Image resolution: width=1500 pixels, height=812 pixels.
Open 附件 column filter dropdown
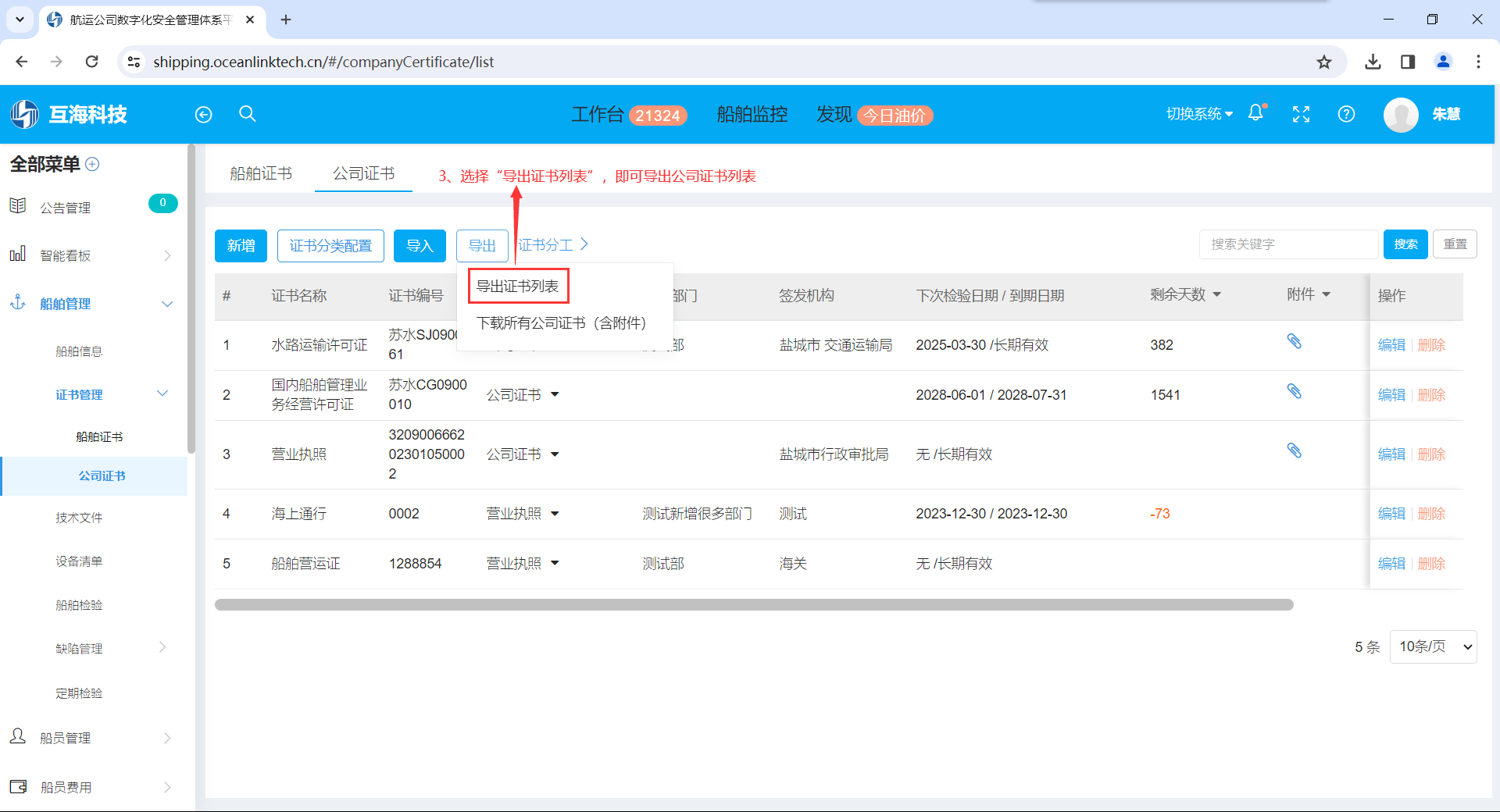coord(1326,294)
